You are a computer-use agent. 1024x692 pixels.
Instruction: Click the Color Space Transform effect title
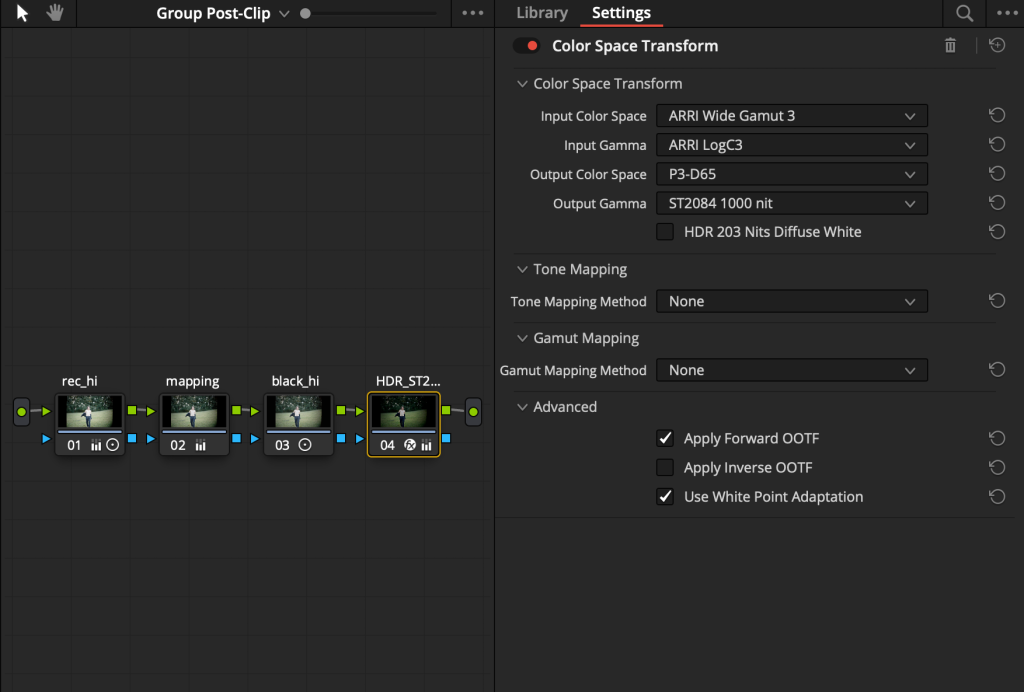[x=635, y=46]
